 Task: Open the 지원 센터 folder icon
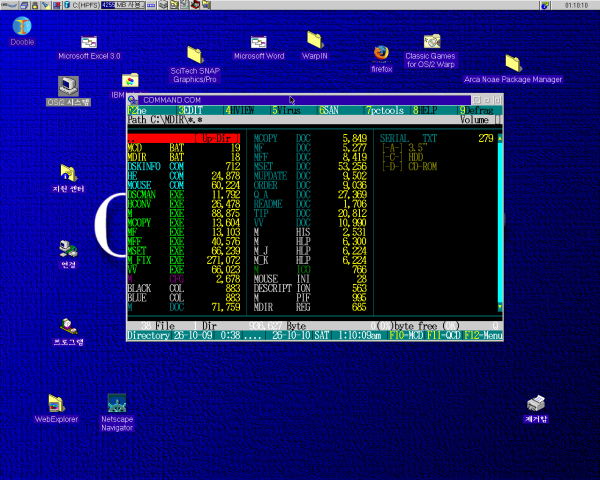click(x=68, y=173)
